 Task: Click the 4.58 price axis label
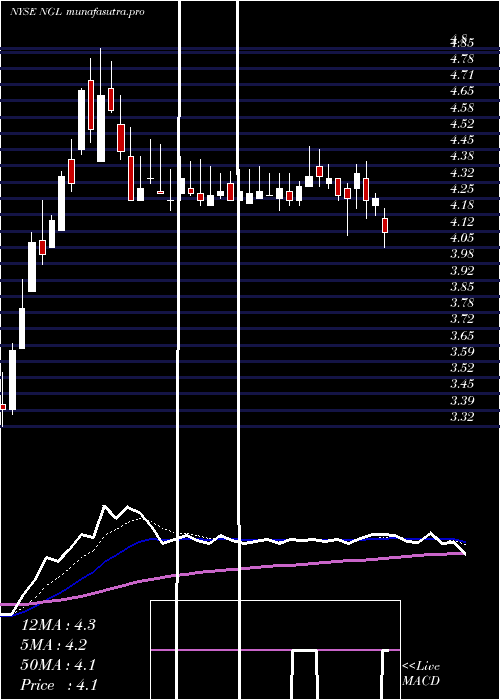coord(462,108)
